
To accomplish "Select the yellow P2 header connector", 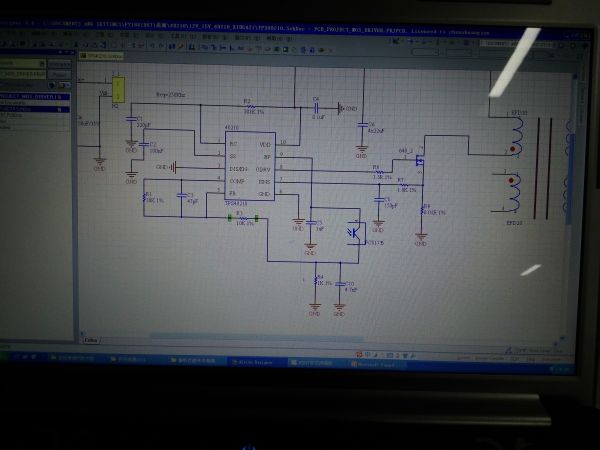I will pyautogui.click(x=118, y=90).
